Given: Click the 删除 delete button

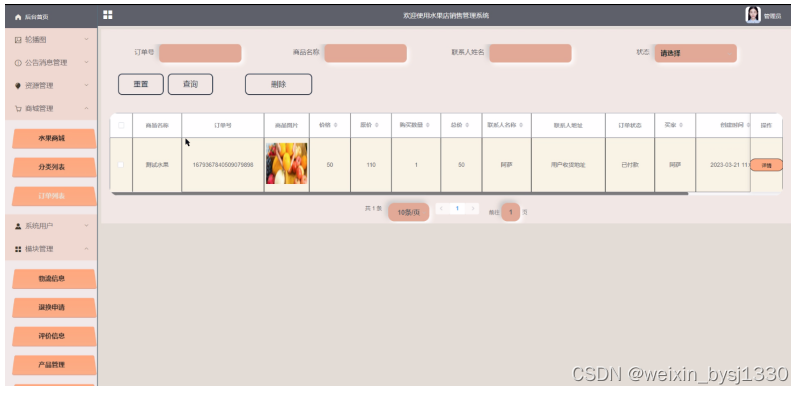Looking at the screenshot, I should pos(278,84).
